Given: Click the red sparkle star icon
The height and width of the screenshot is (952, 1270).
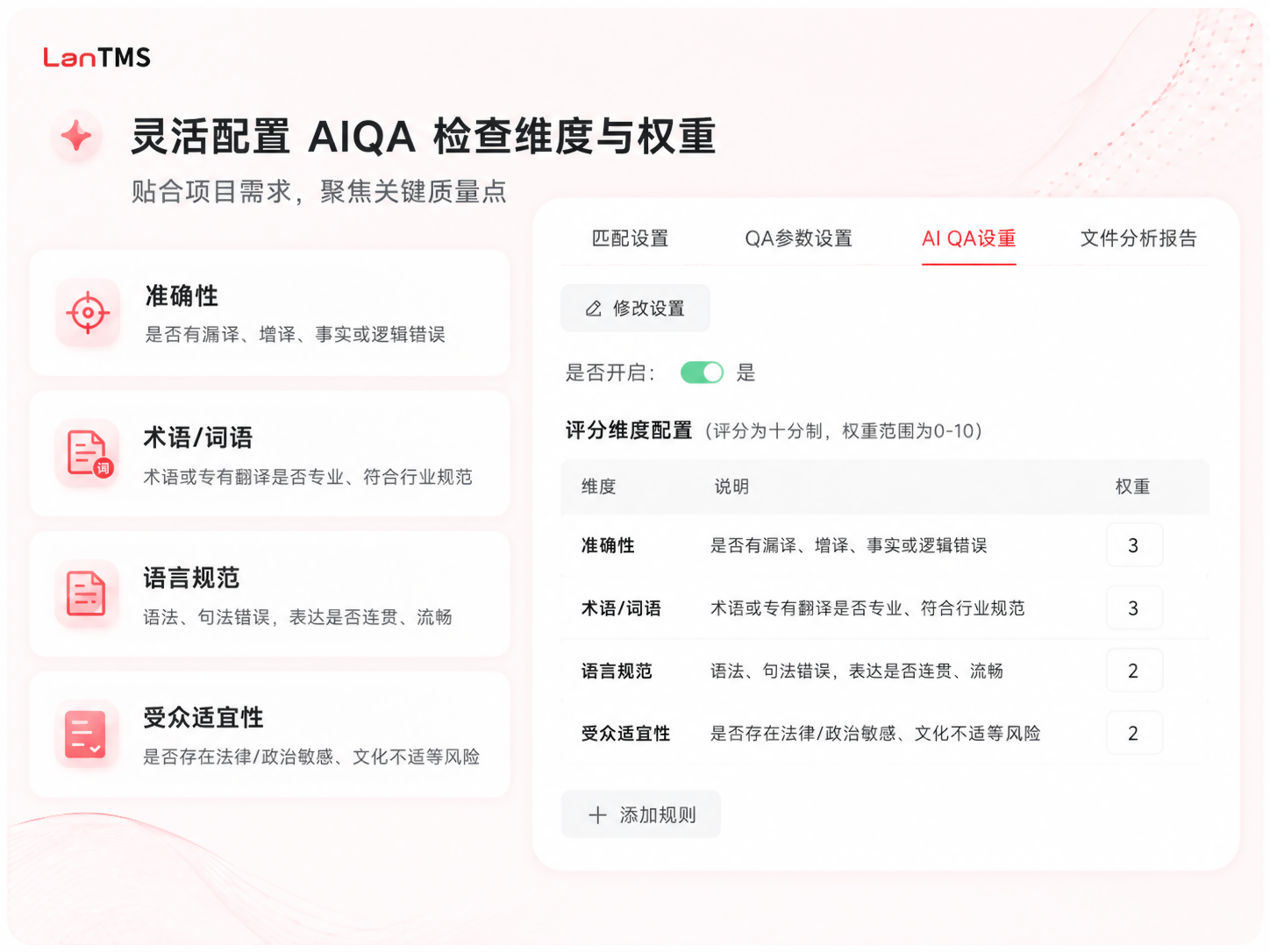Looking at the screenshot, I should tap(76, 137).
